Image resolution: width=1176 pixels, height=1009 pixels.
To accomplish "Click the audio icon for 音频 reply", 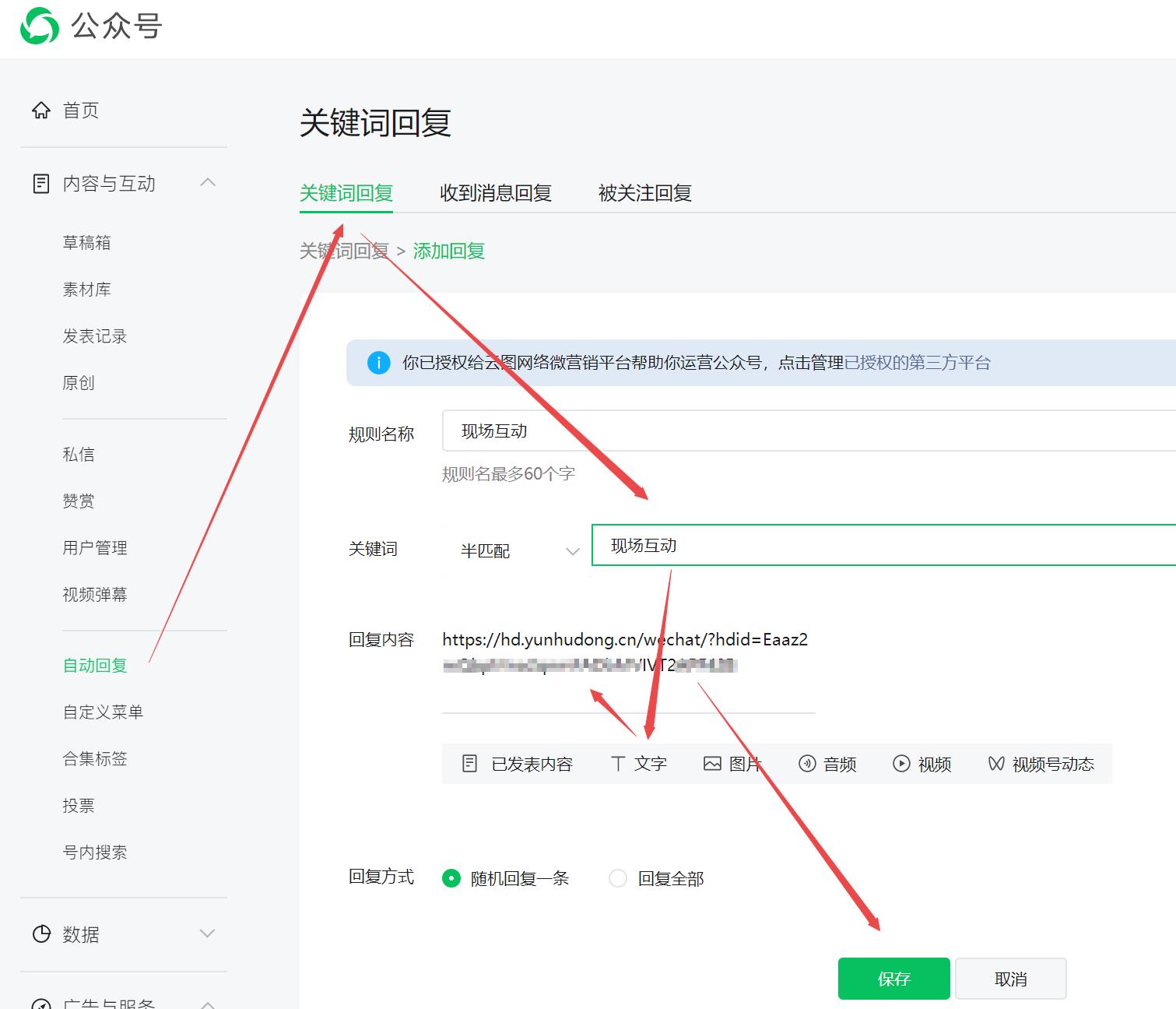I will coord(807,764).
